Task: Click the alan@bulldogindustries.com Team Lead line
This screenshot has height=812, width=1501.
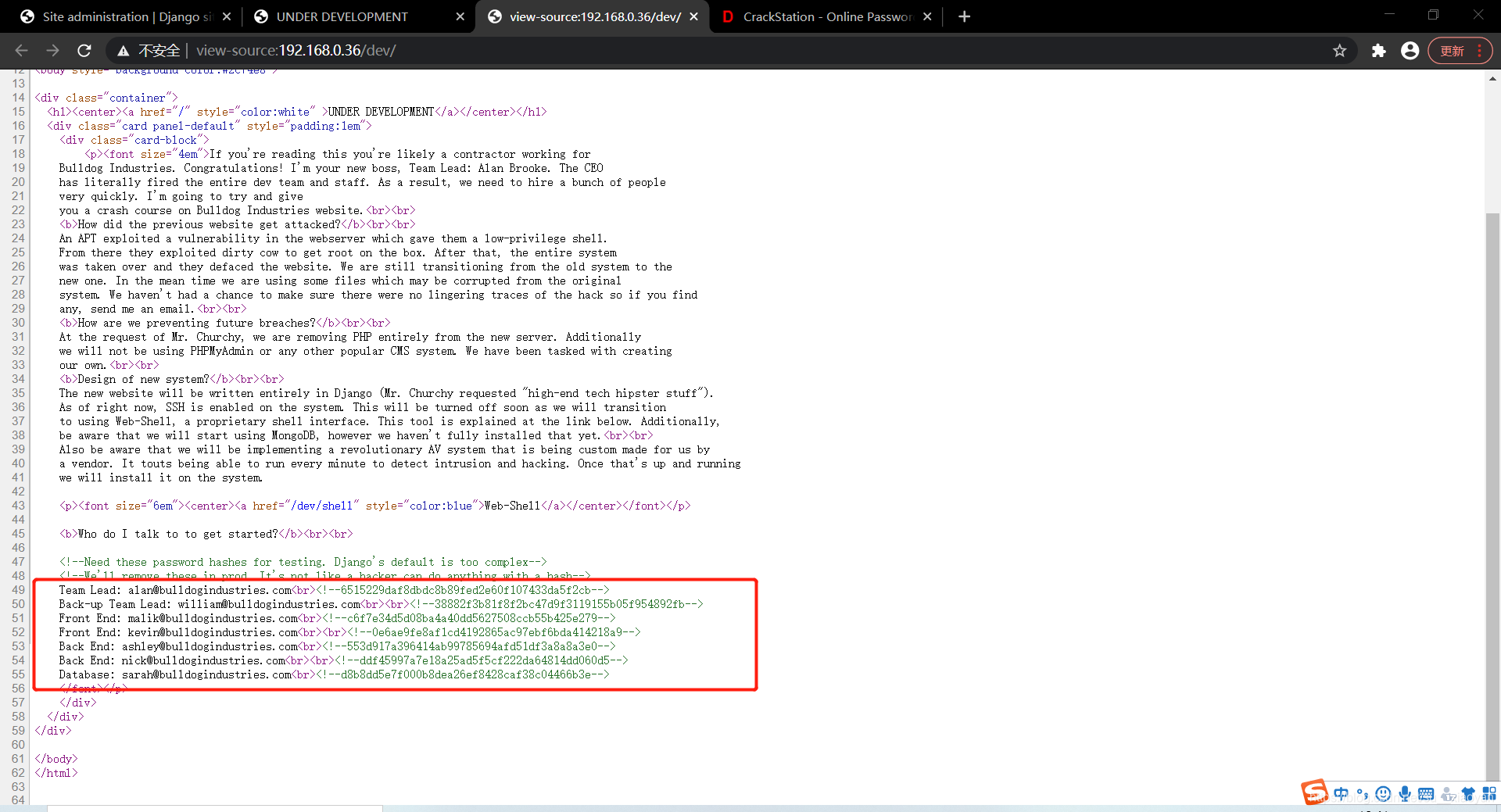Action: [x=335, y=590]
